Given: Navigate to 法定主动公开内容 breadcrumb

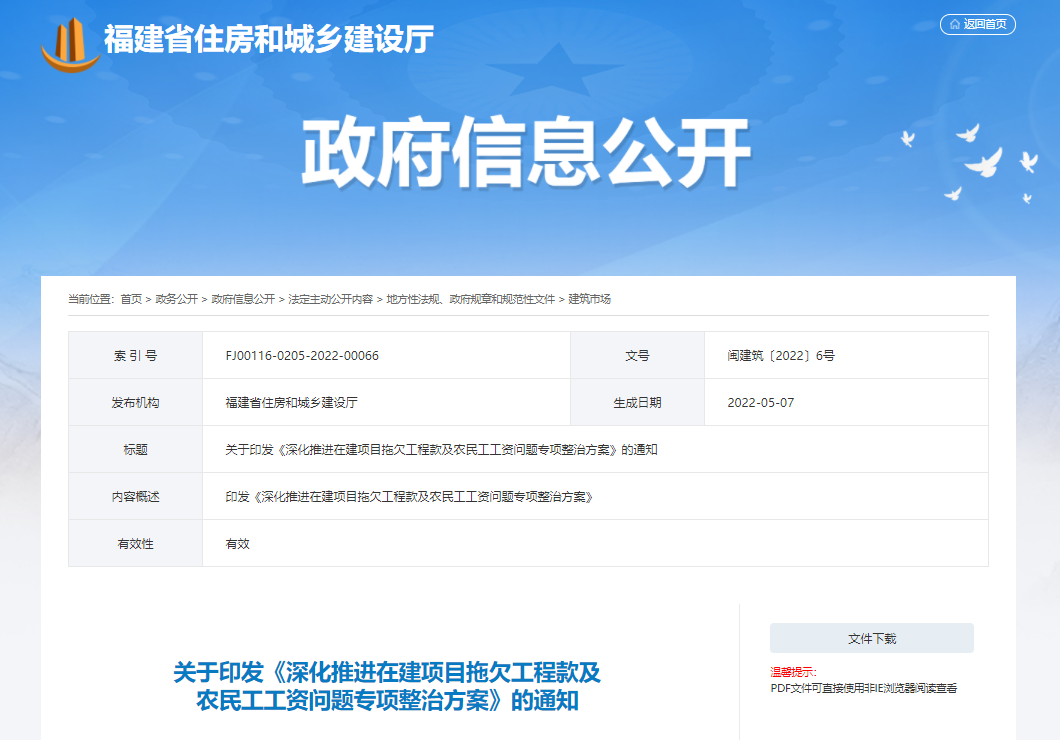Looking at the screenshot, I should pyautogui.click(x=330, y=299).
